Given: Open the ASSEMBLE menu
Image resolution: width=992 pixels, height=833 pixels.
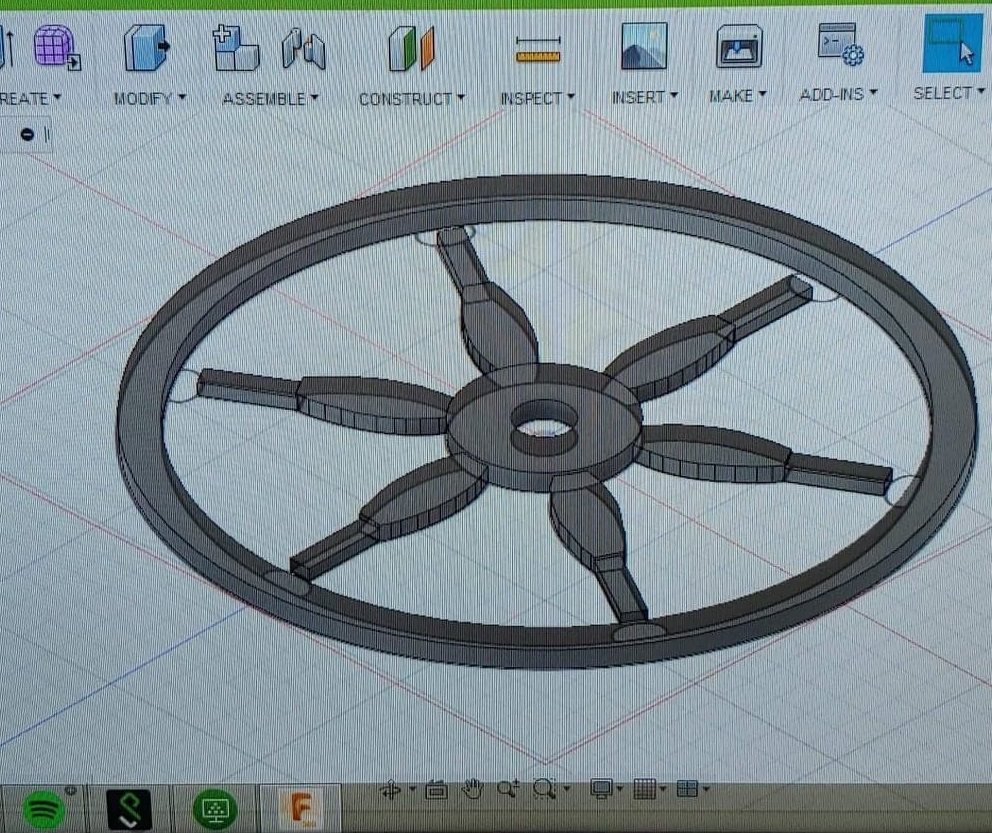Looking at the screenshot, I should (x=270, y=98).
